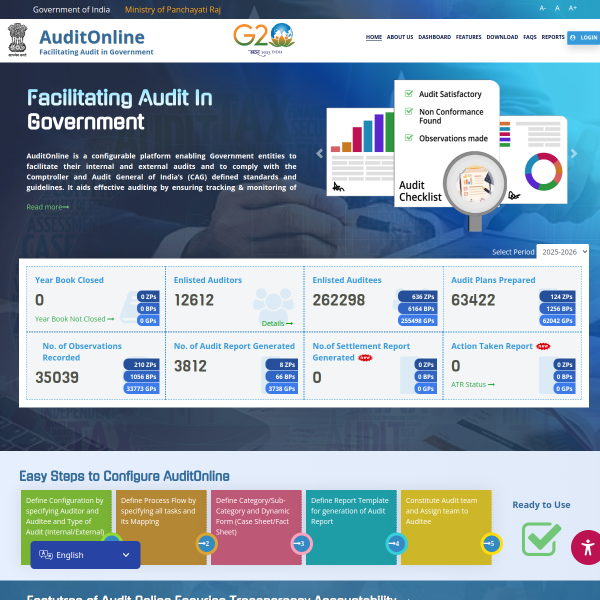The height and width of the screenshot is (600, 600).
Task: Click the step 2 arrow circle
Action: pos(207,543)
